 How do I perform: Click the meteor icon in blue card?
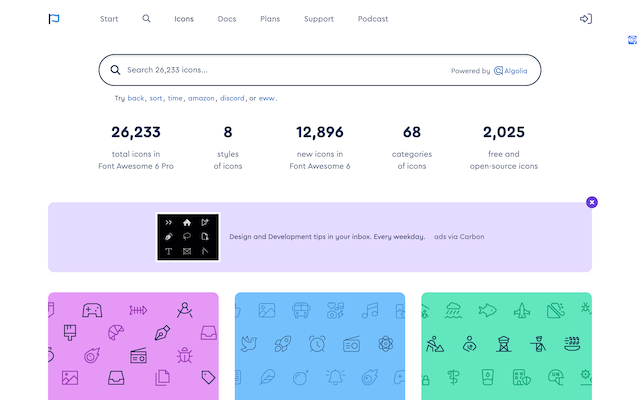[370, 378]
